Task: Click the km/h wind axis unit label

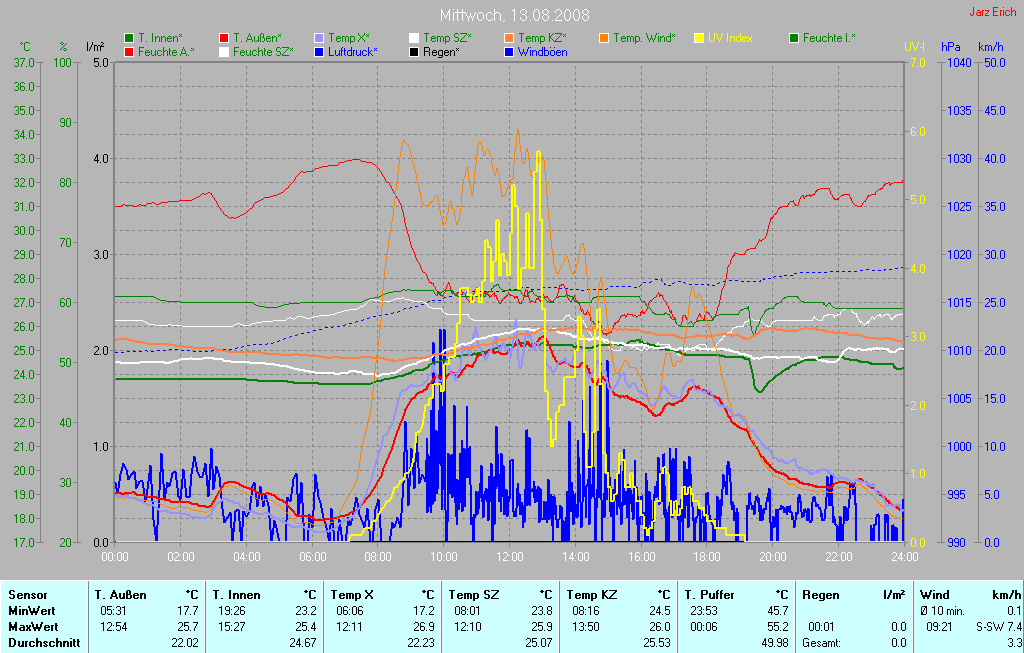Action: [991, 47]
